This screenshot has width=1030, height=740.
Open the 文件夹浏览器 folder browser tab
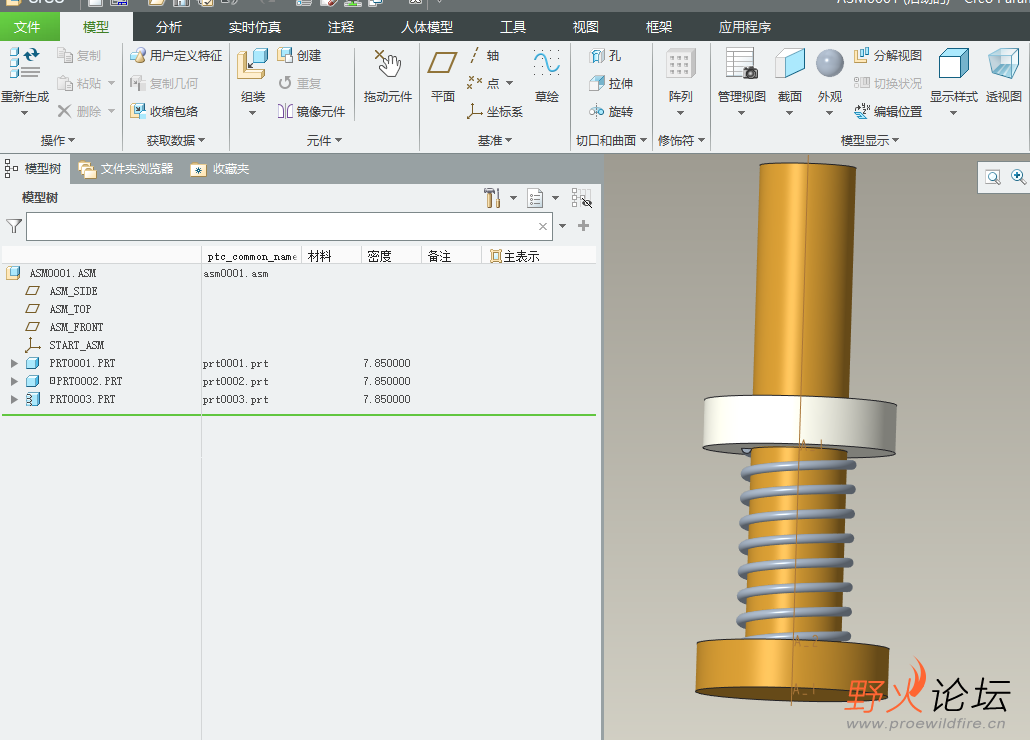pos(126,169)
